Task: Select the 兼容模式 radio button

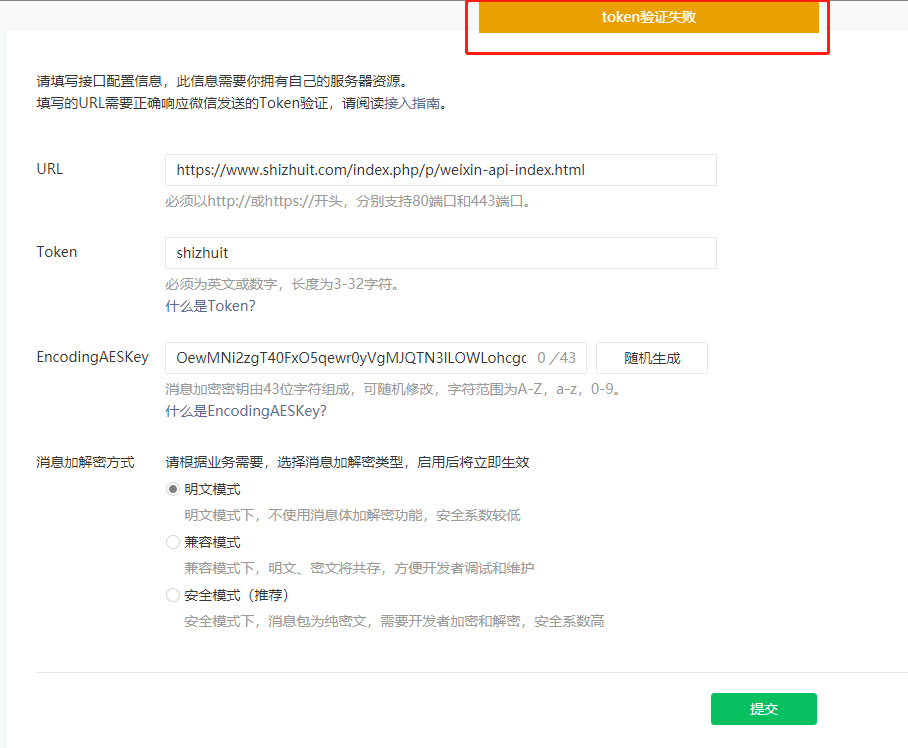Action: [173, 543]
